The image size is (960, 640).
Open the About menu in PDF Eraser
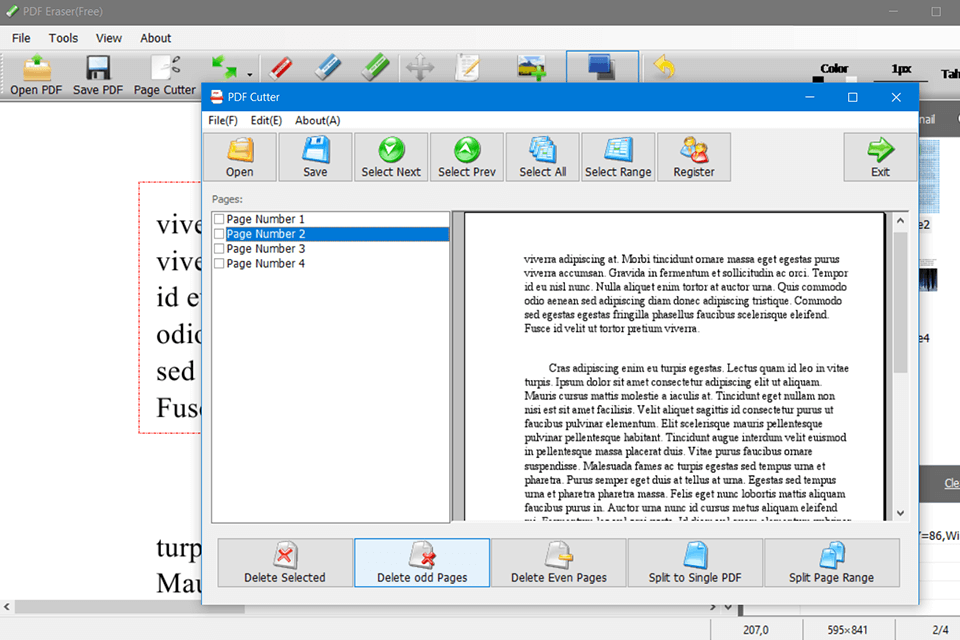156,38
